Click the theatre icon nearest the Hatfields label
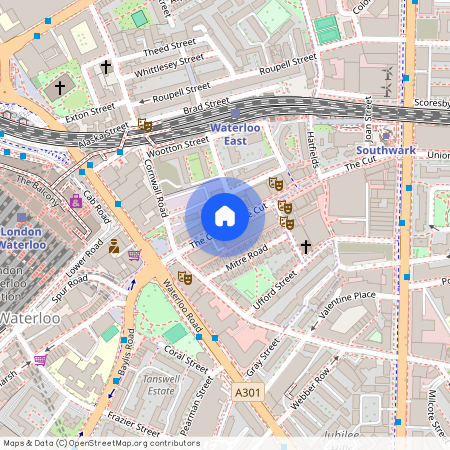 276,183
